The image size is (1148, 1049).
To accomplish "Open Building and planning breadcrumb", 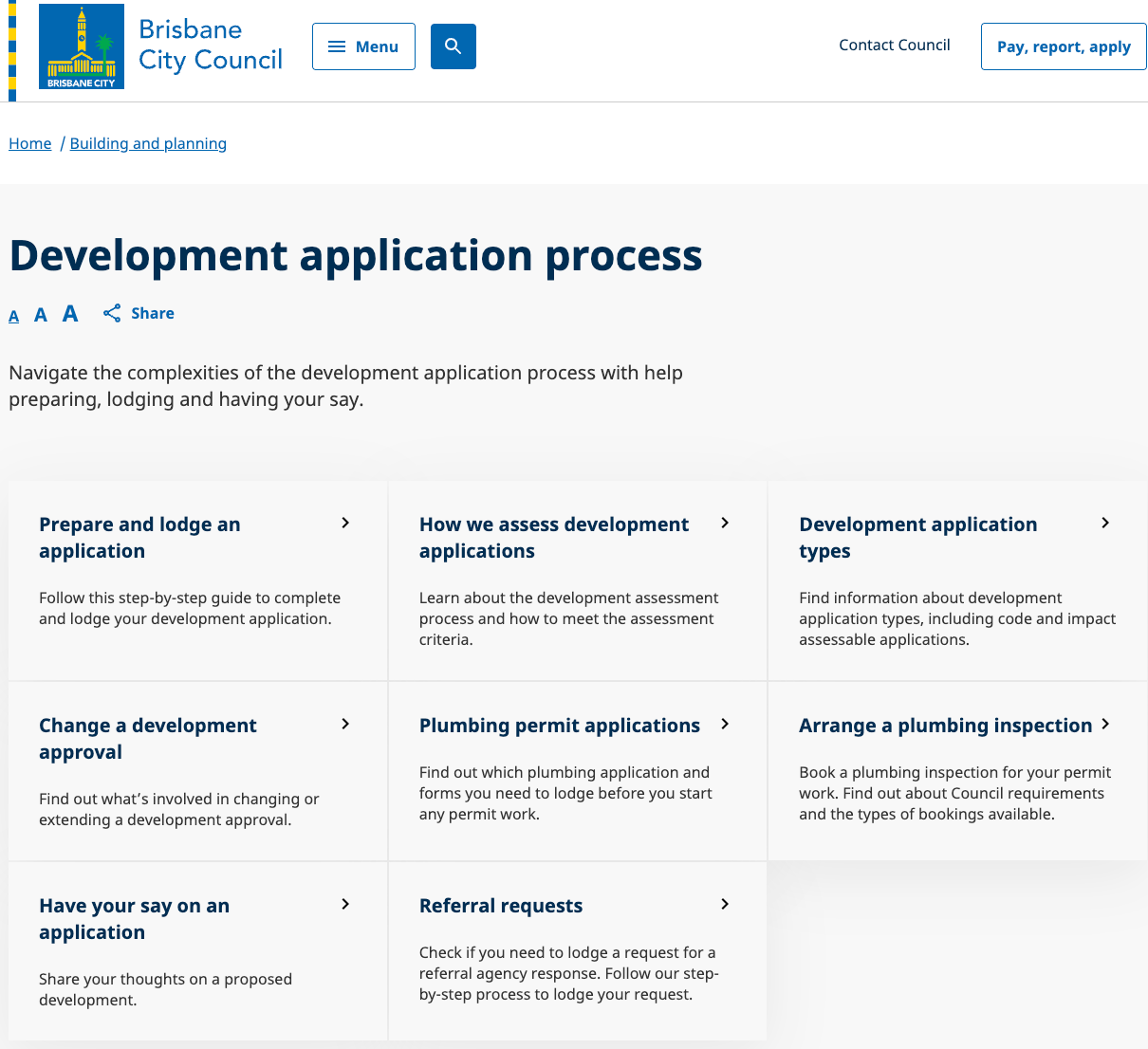I will (x=148, y=143).
